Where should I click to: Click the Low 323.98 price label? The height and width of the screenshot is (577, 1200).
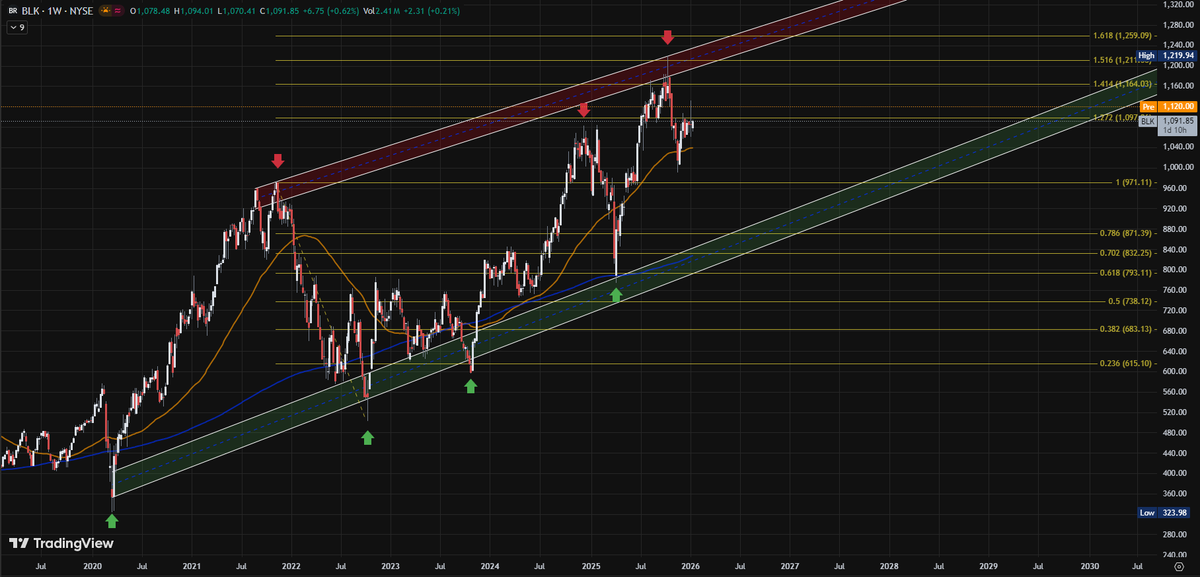[x=1164, y=513]
